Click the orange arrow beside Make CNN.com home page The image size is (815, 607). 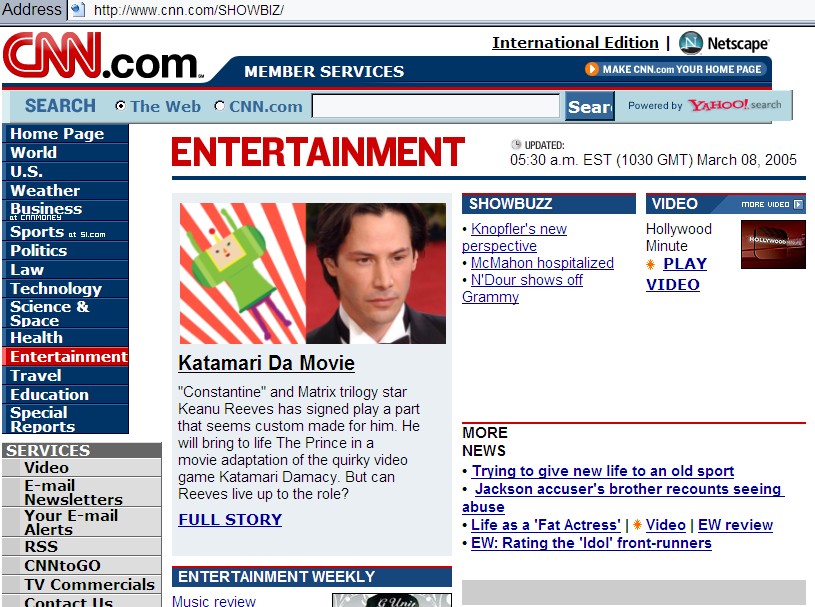(x=592, y=69)
